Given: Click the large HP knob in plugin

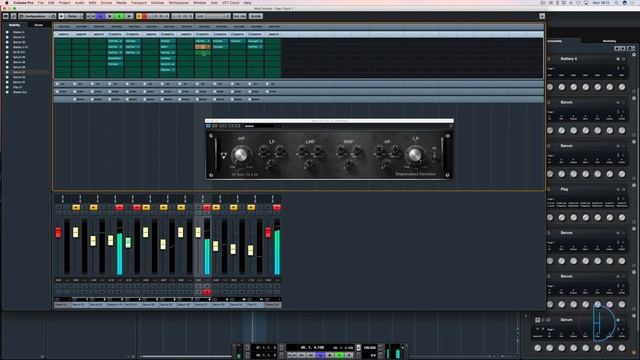Looking at the screenshot, I should (240, 155).
